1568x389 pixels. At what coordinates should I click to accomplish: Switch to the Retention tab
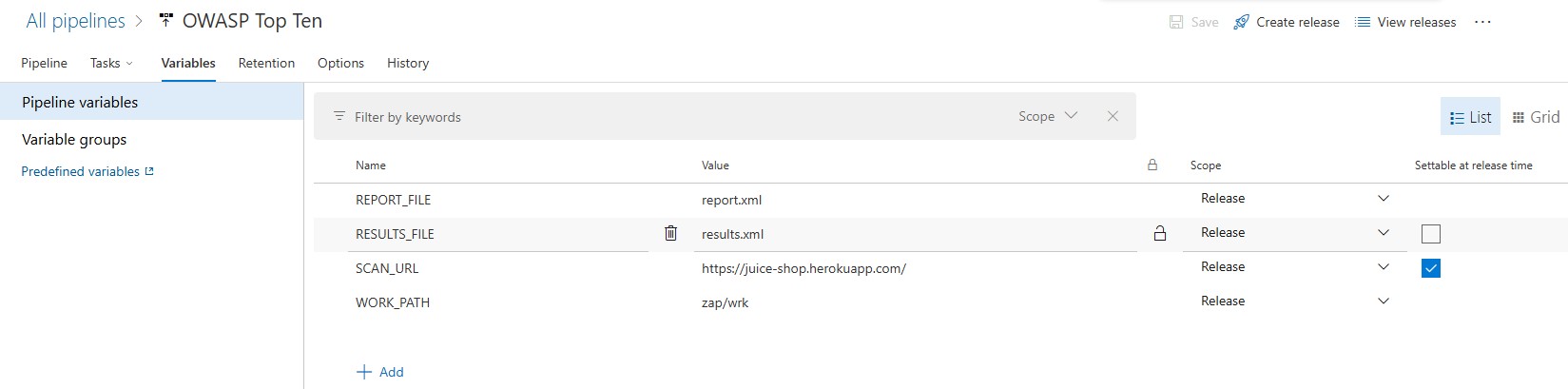(266, 63)
